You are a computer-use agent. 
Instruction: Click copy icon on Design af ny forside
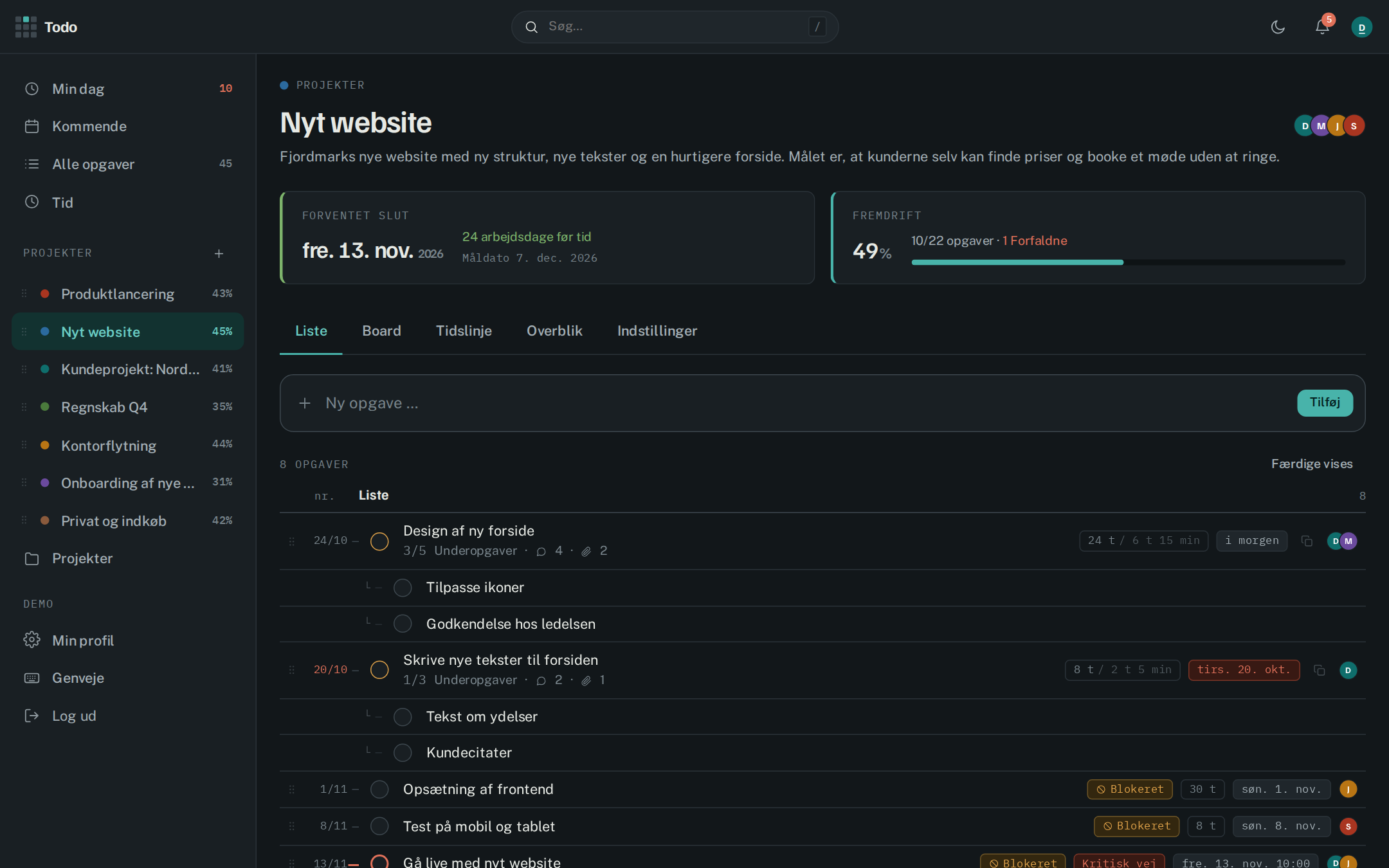point(1307,541)
